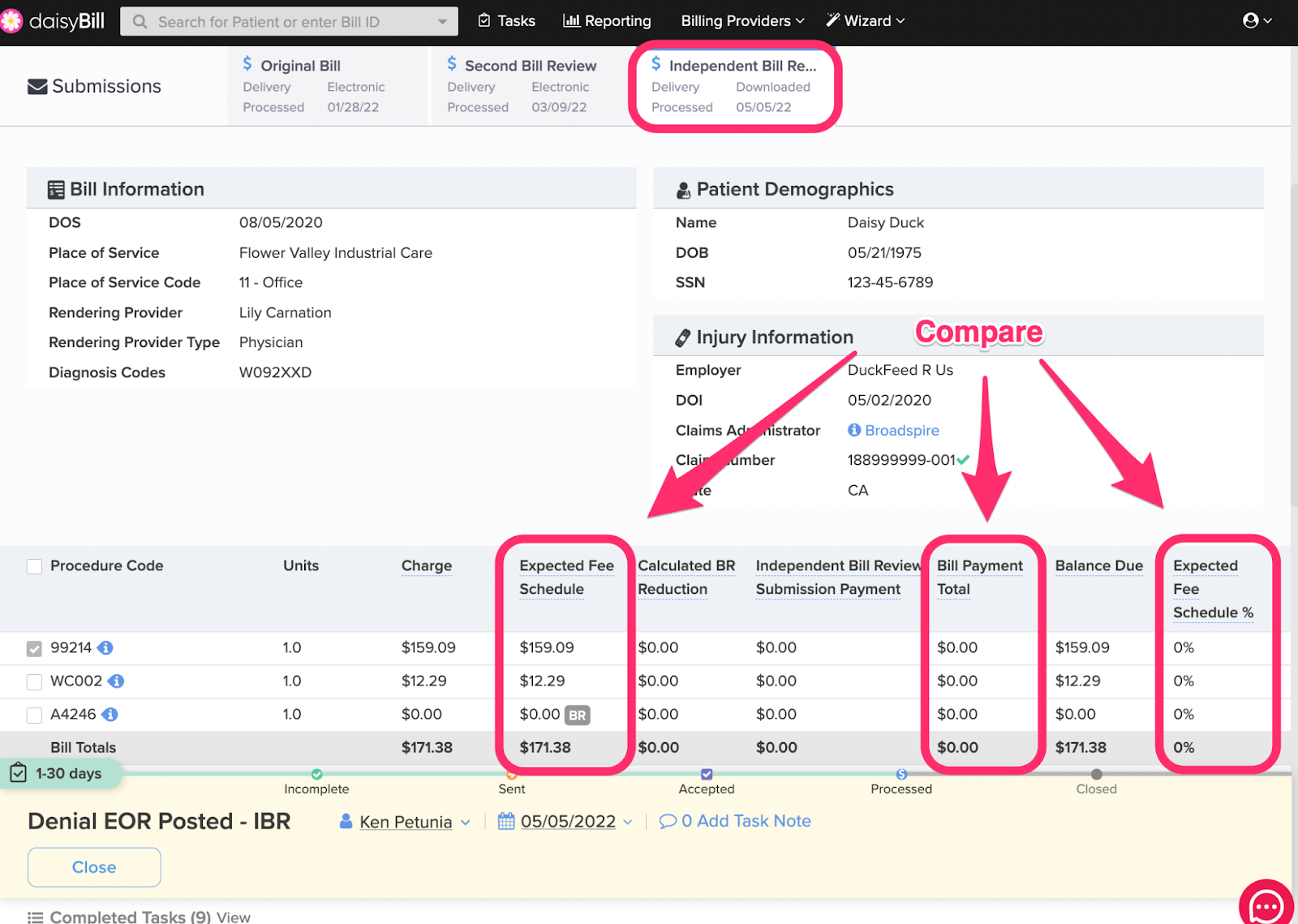1298x924 pixels.
Task: Click the 1-30 days task age badge
Action: (61, 773)
